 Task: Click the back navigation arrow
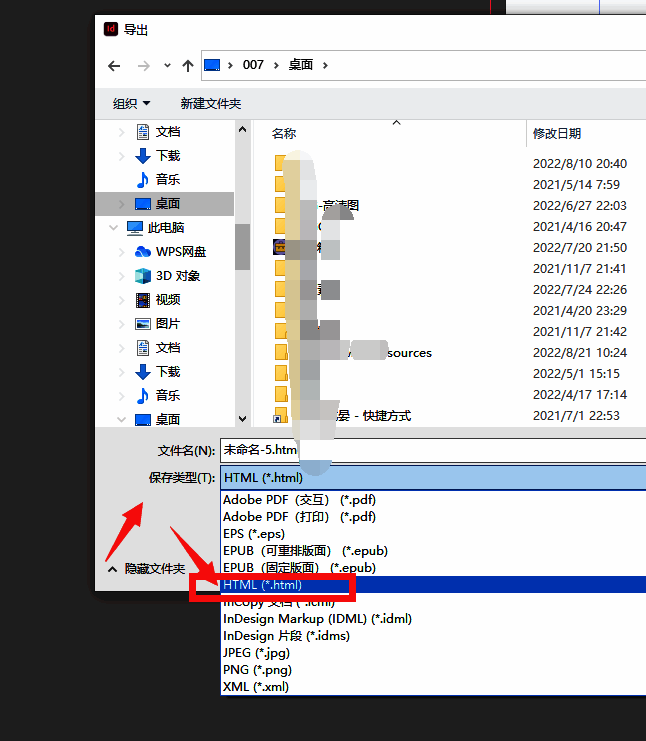click(114, 66)
